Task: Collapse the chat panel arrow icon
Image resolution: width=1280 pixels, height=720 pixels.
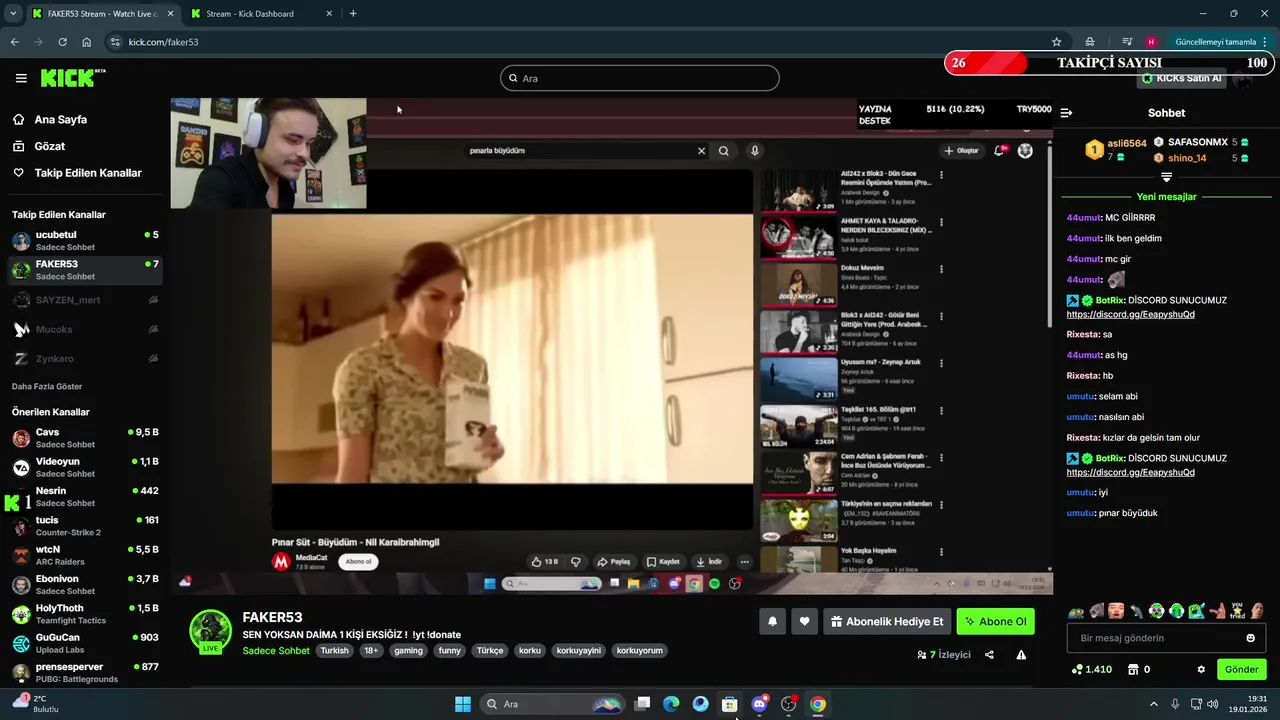Action: 1066,113
